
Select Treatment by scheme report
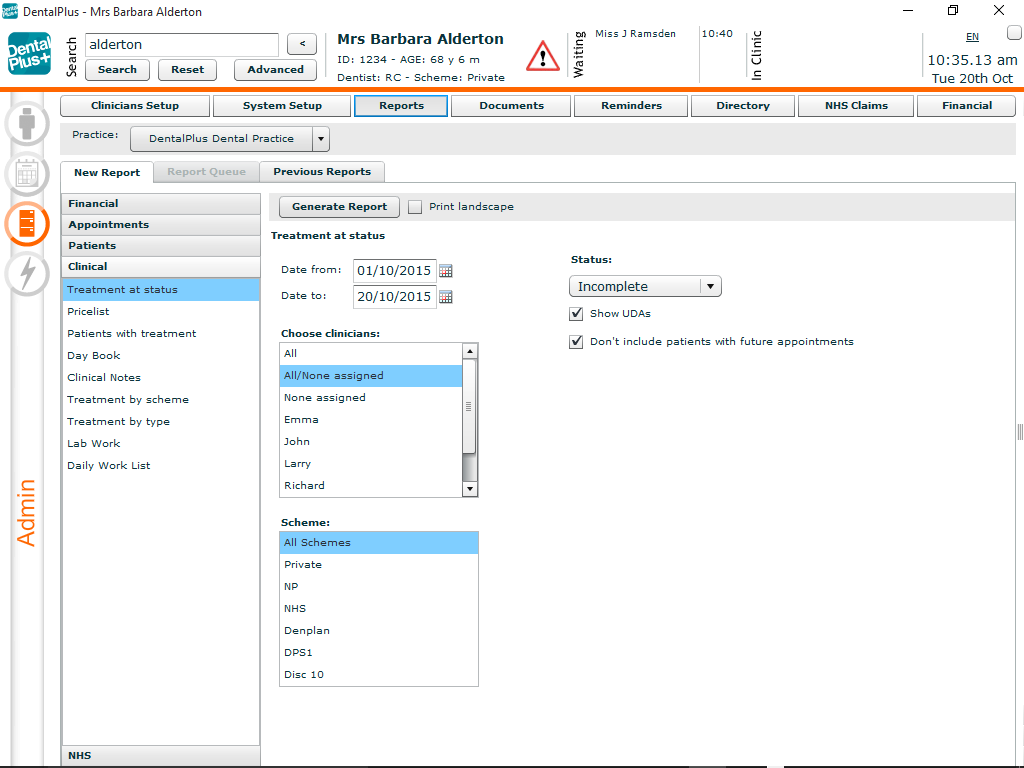tap(161, 400)
